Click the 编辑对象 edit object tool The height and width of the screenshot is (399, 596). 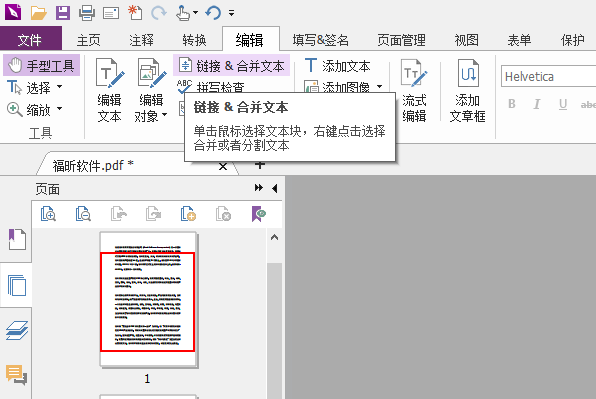(151, 90)
